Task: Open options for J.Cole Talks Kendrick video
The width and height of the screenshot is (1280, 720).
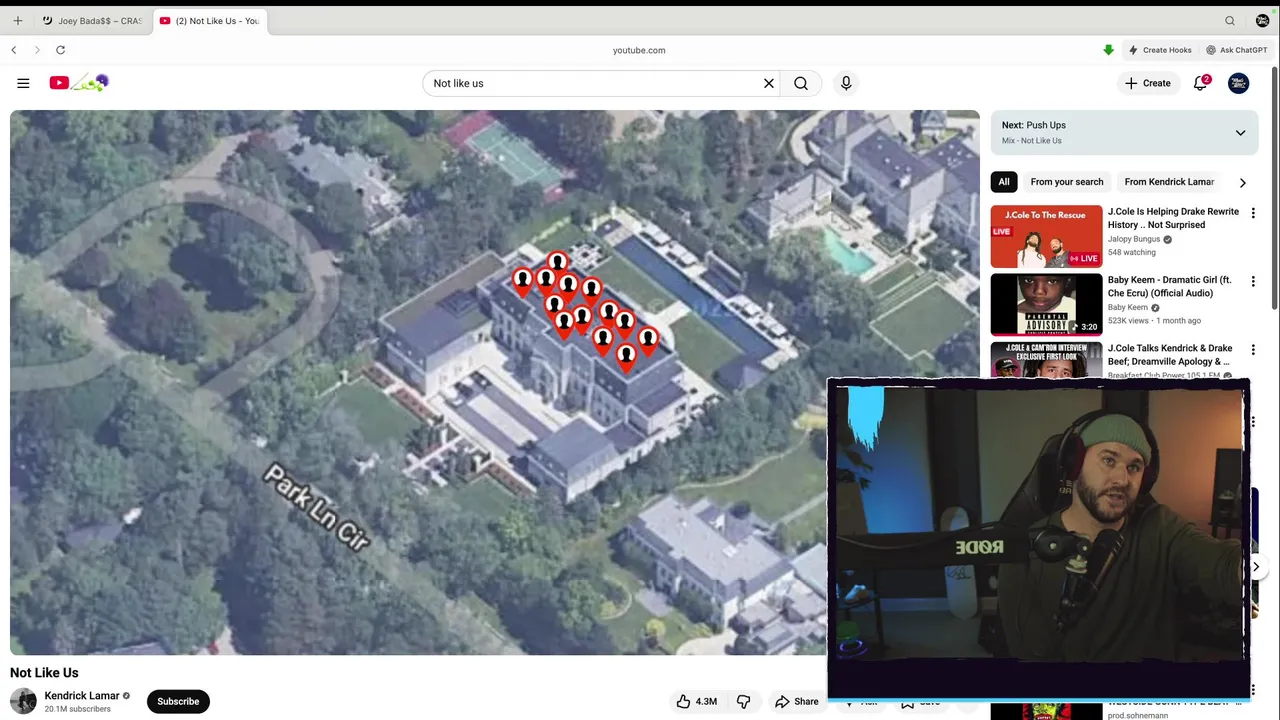Action: [1253, 350]
